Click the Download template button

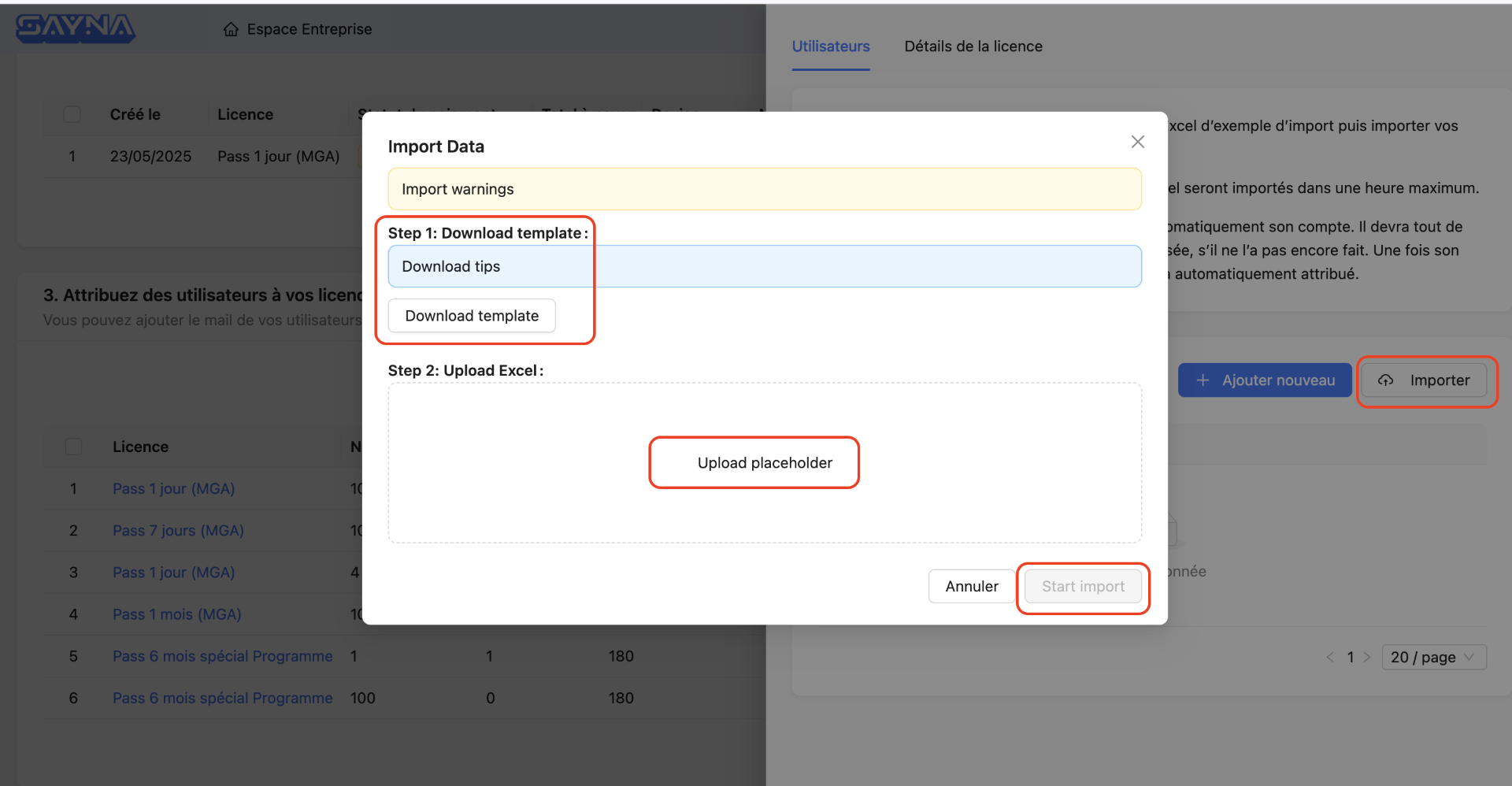click(472, 316)
